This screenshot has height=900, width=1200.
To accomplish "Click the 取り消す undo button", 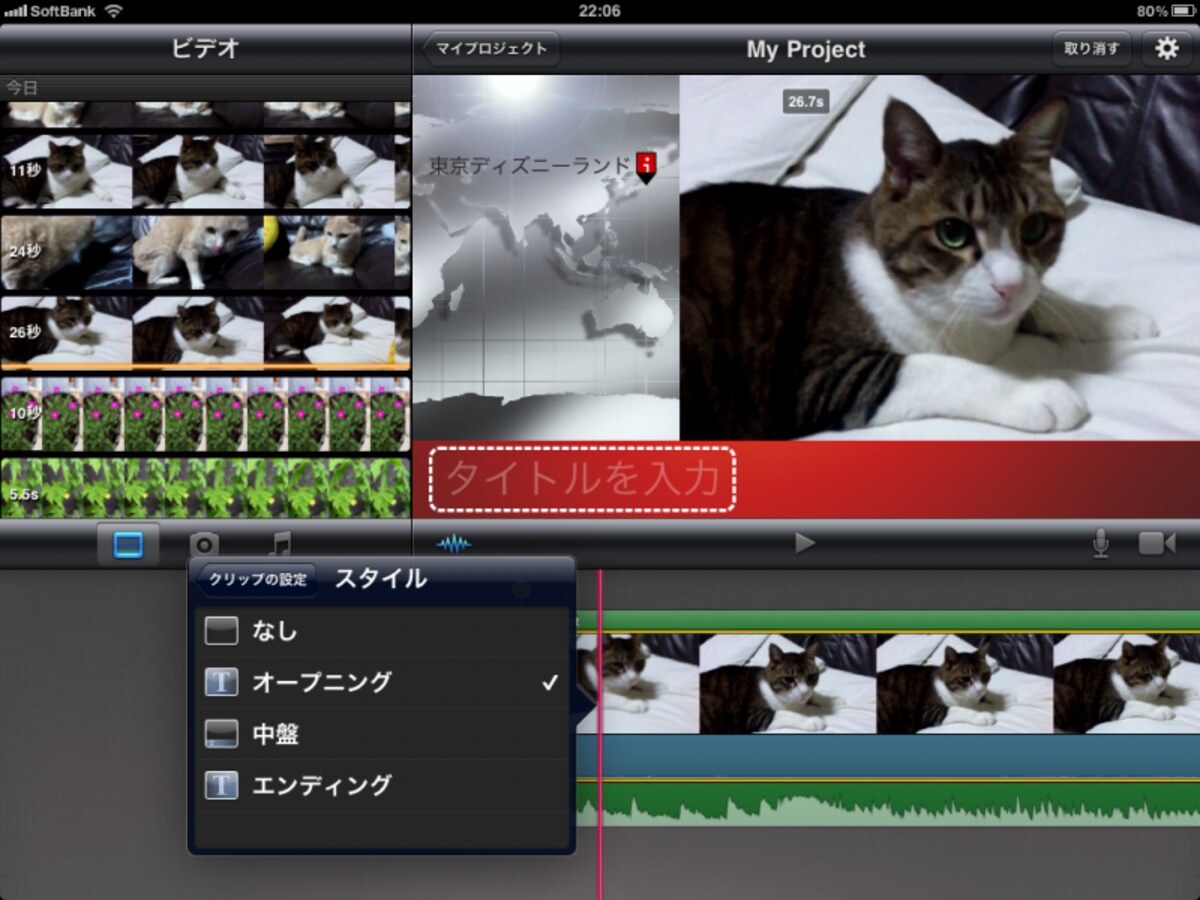I will click(1091, 49).
